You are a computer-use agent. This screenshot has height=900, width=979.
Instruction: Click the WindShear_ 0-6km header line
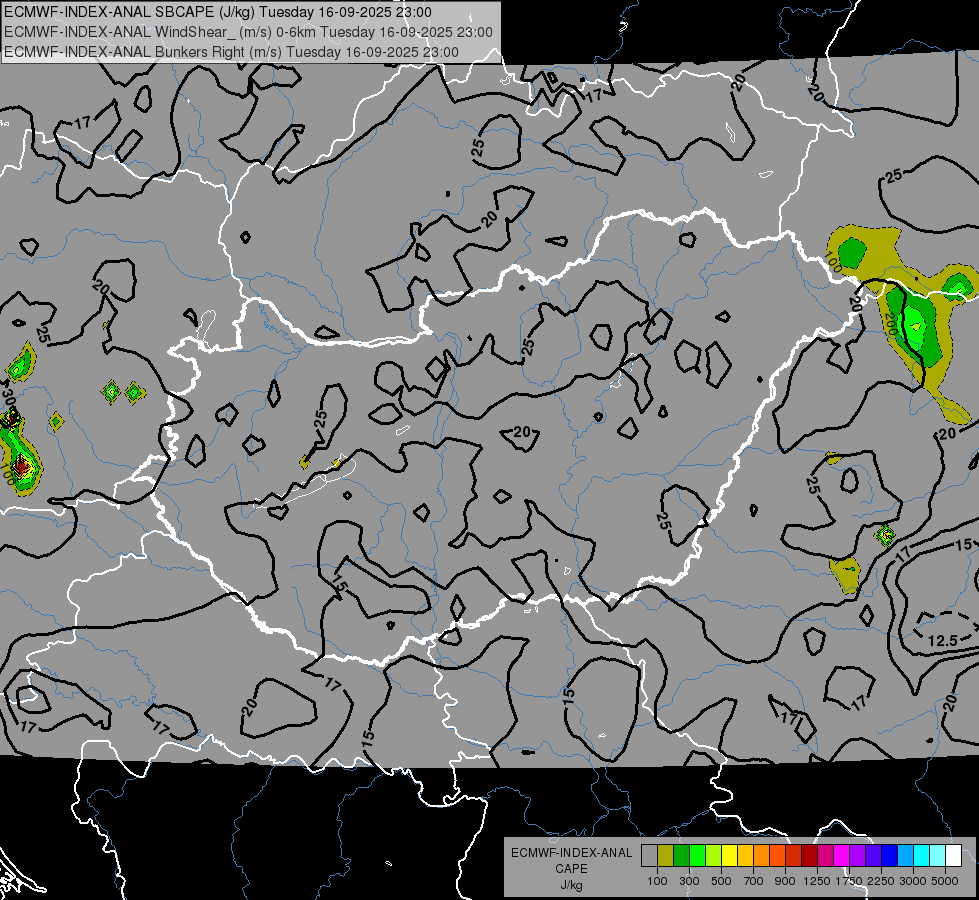point(248,32)
